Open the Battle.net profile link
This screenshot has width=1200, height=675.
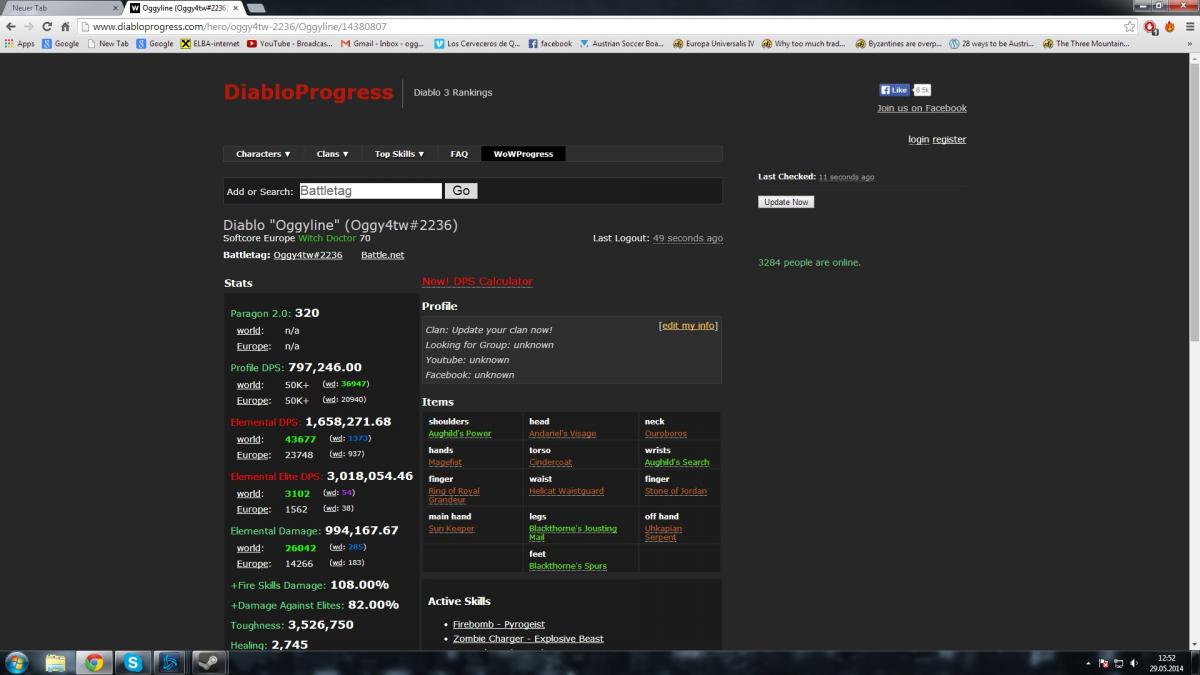coord(382,256)
